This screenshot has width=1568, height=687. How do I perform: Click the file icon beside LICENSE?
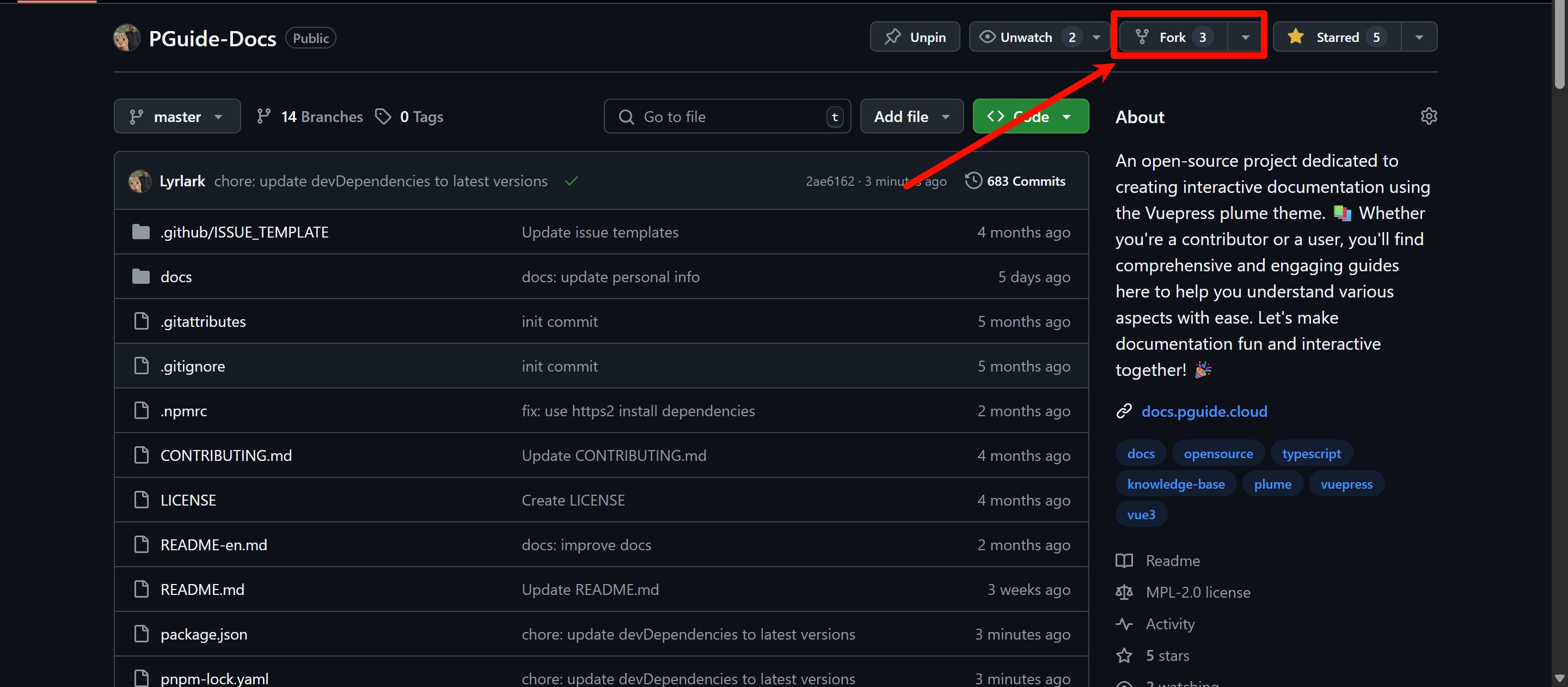pos(140,500)
